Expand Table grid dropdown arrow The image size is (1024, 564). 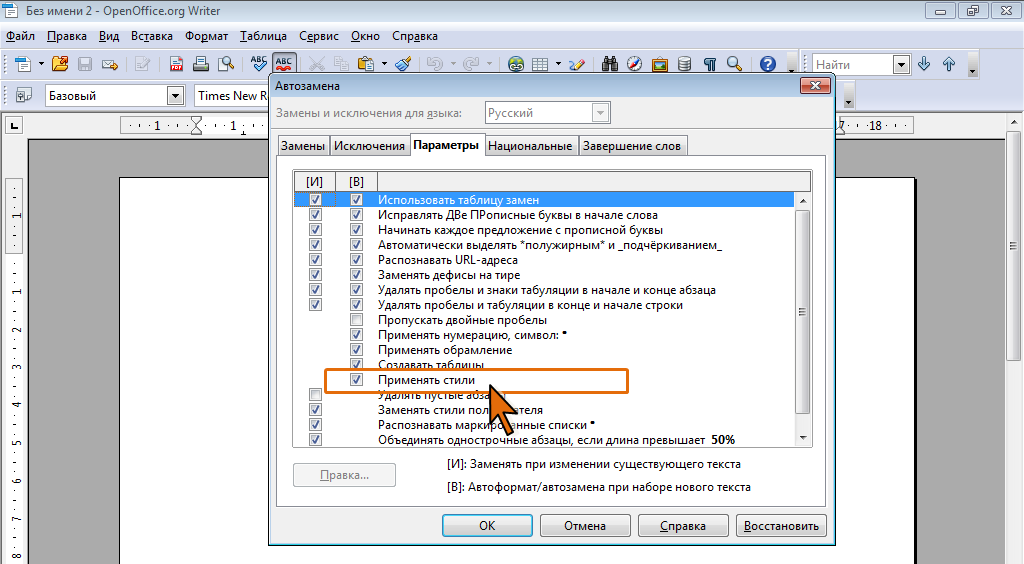coord(558,64)
